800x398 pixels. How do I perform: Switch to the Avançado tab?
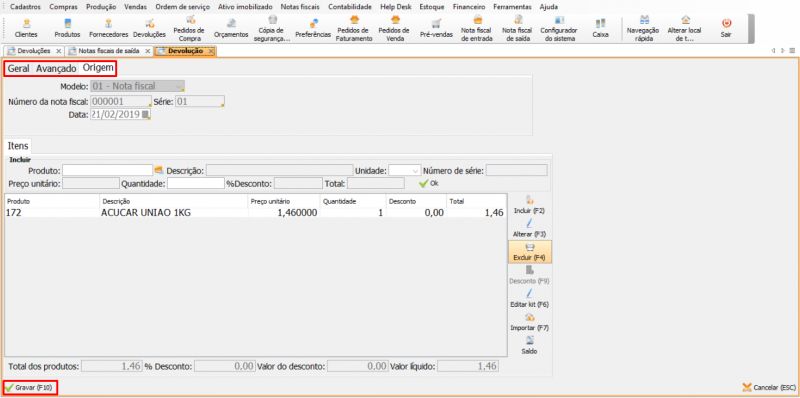[x=56, y=68]
